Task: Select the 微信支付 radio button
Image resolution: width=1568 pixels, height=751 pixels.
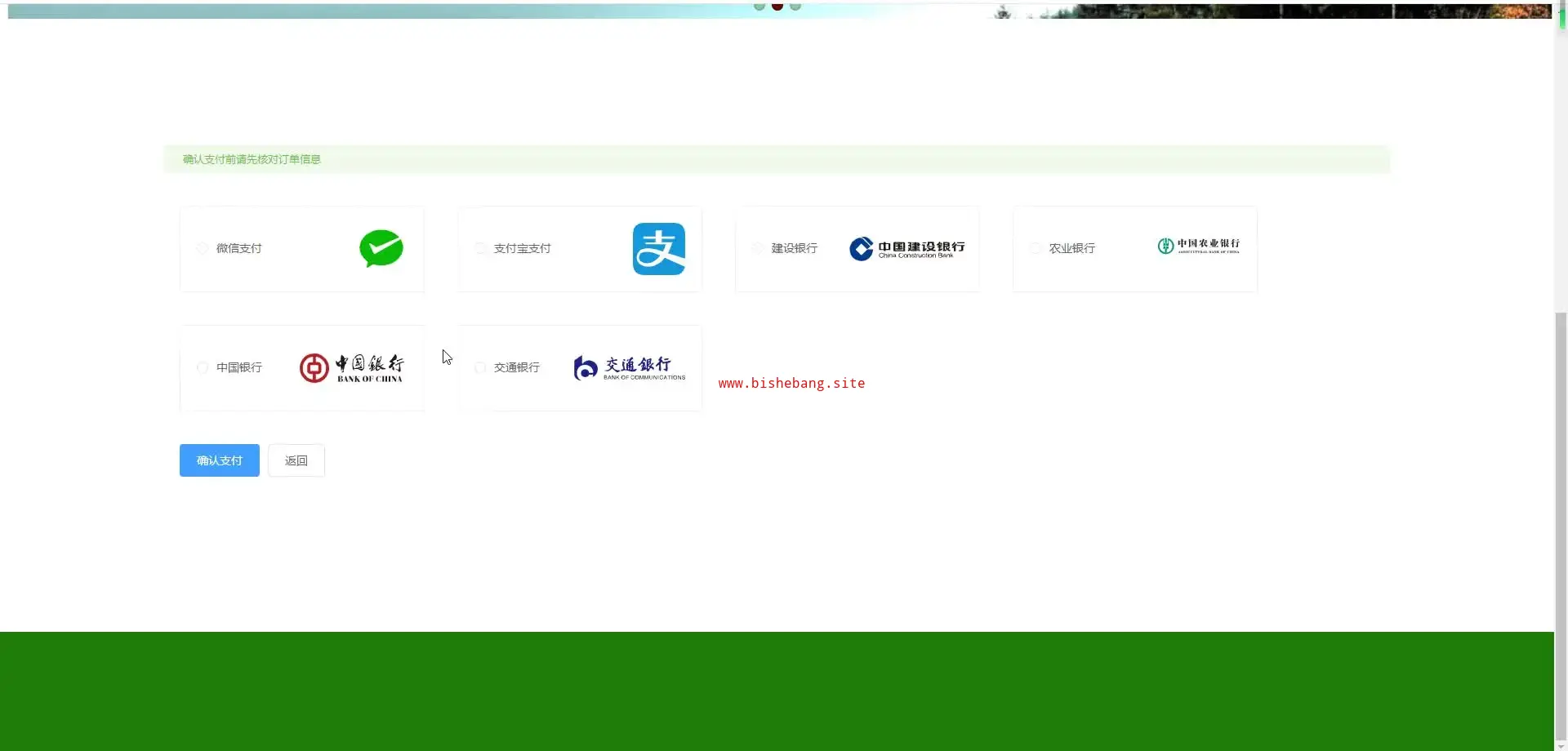Action: (x=203, y=248)
